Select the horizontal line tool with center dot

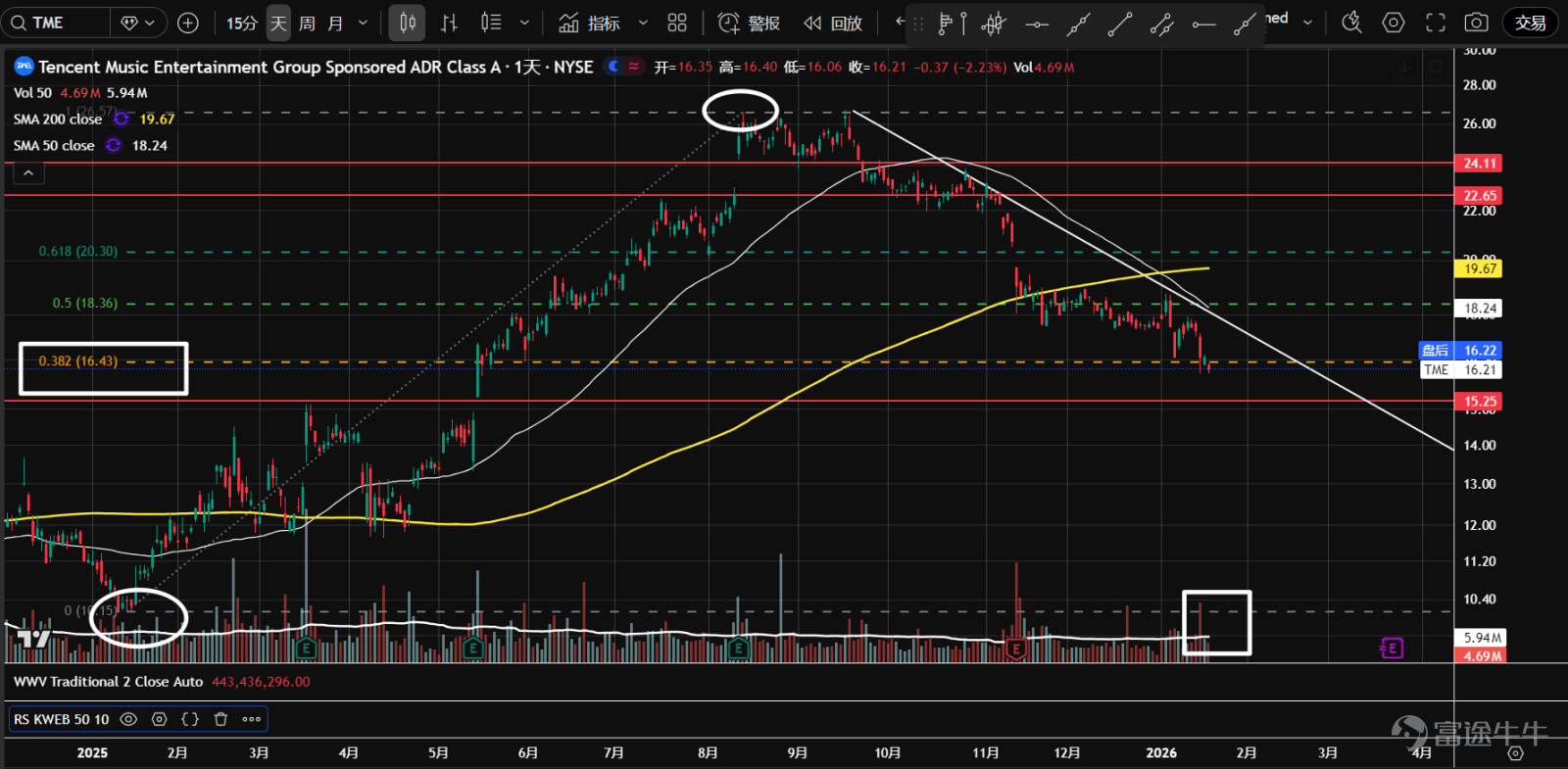[x=1036, y=24]
